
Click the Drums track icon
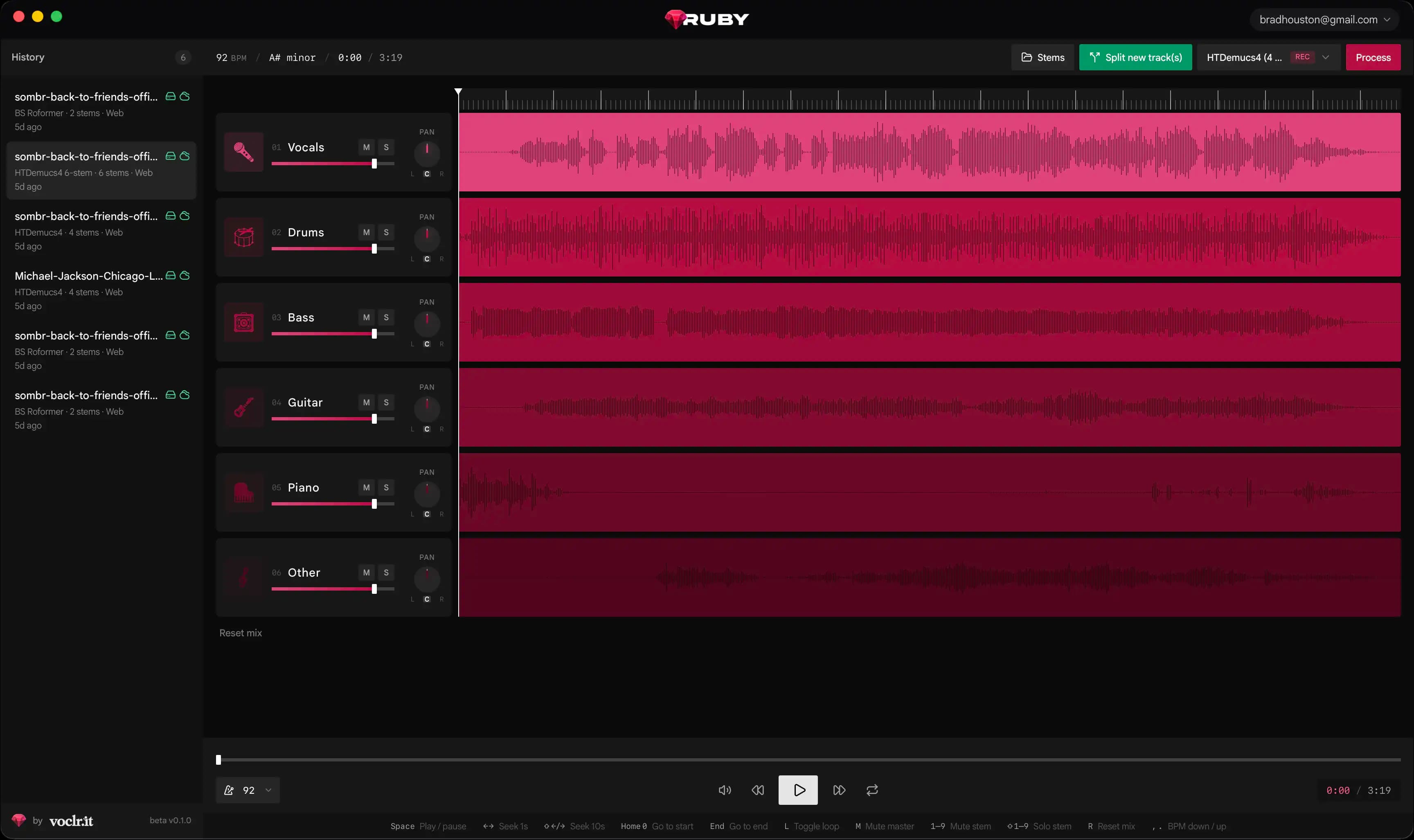(x=243, y=237)
